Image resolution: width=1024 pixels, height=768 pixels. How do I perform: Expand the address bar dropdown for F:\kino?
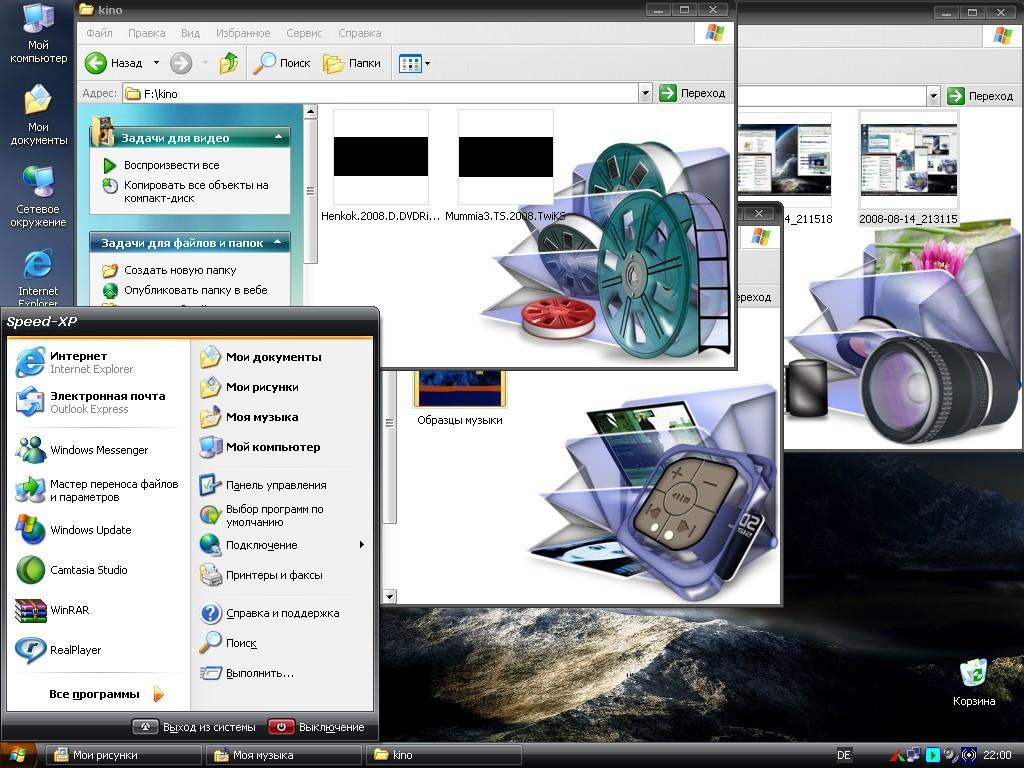coord(645,93)
